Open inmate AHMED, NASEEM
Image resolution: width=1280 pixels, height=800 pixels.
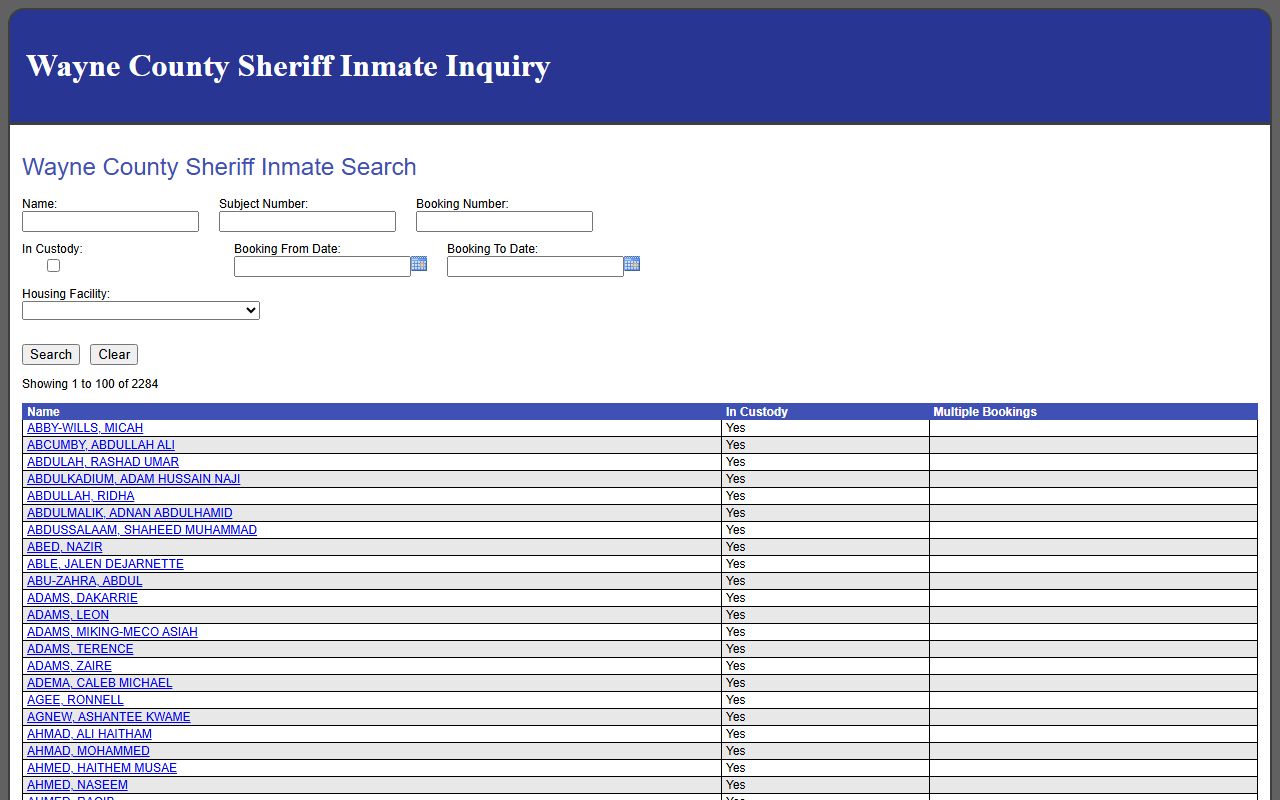(77, 785)
